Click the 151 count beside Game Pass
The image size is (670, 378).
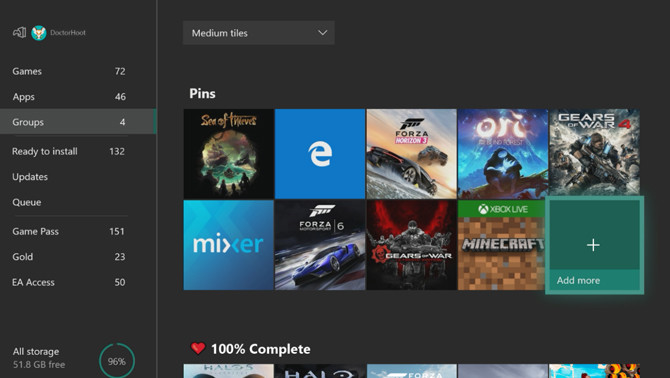tap(117, 231)
